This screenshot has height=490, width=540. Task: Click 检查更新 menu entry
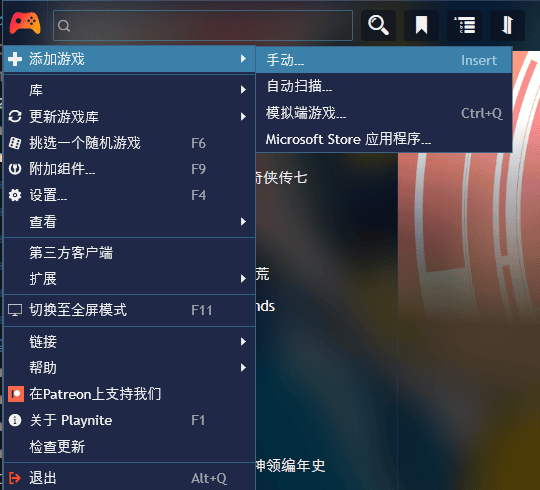(129, 447)
